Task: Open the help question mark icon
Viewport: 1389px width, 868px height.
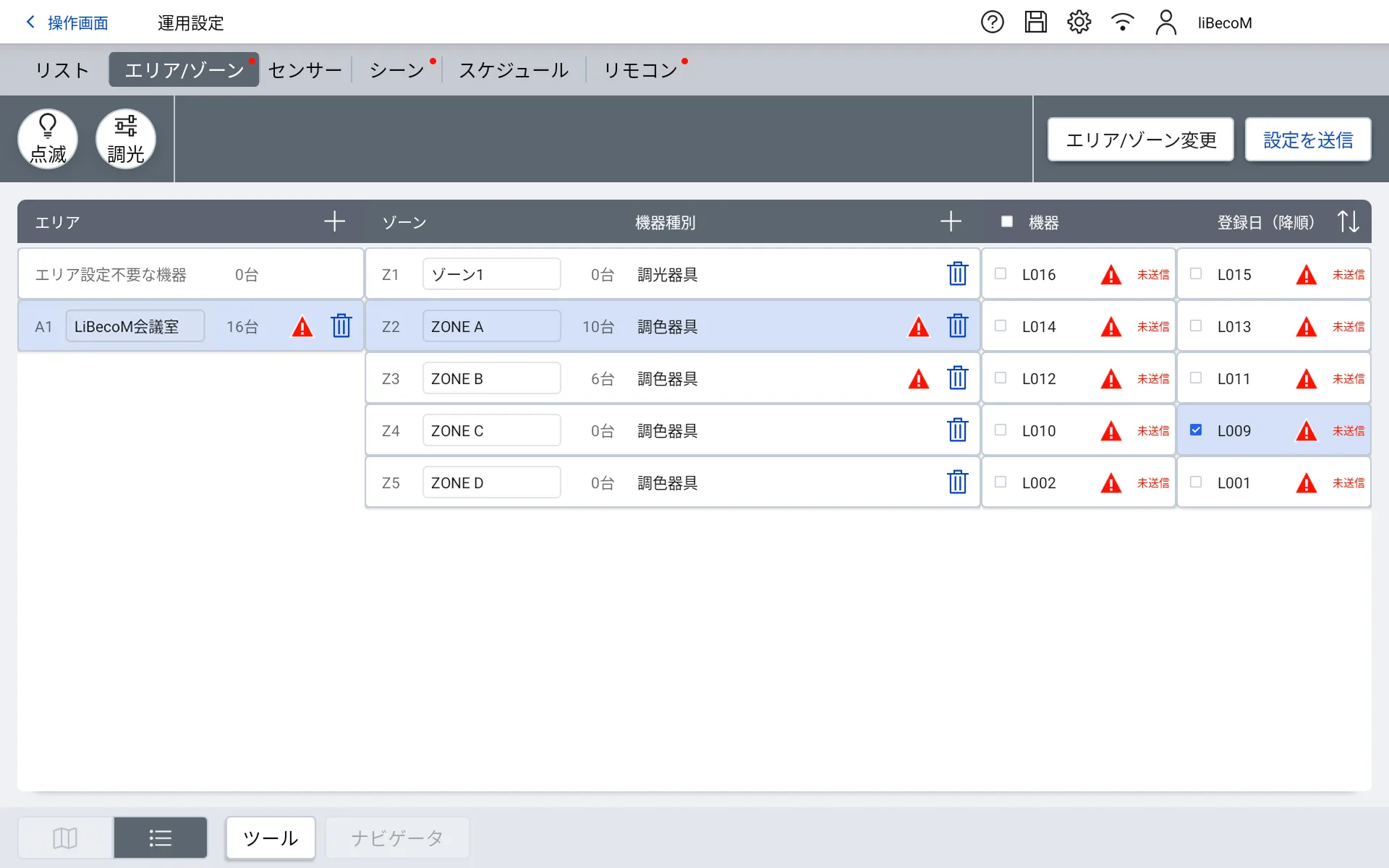Action: tap(992, 22)
